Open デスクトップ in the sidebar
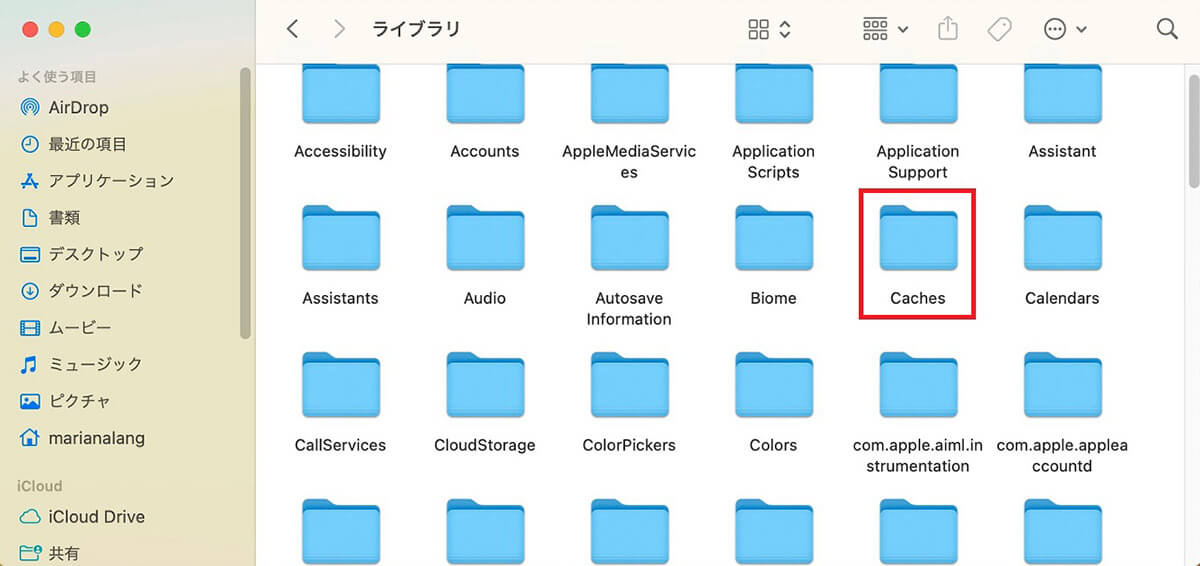 click(x=82, y=254)
